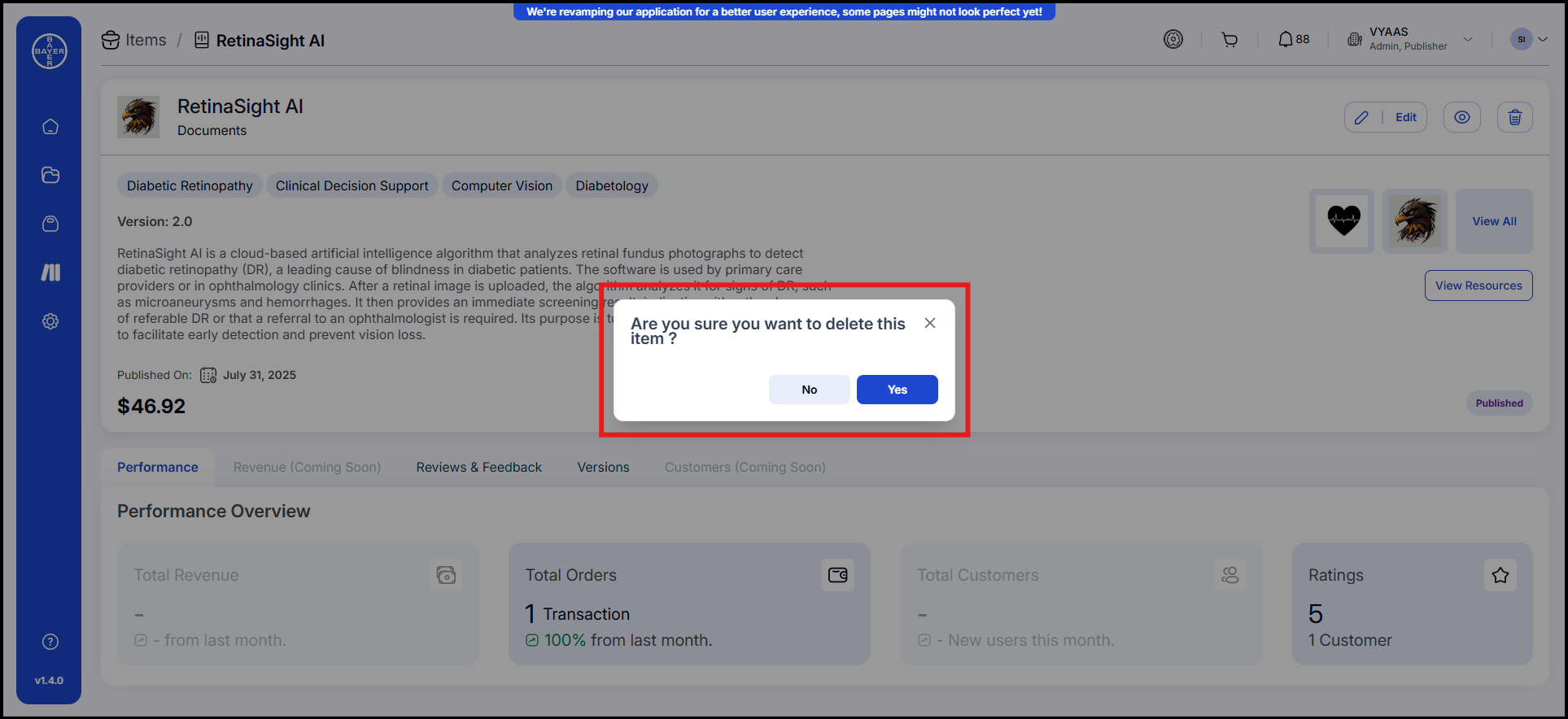Viewport: 1568px width, 719px height.
Task: Click the Version: 2.0 text
Action: [155, 221]
